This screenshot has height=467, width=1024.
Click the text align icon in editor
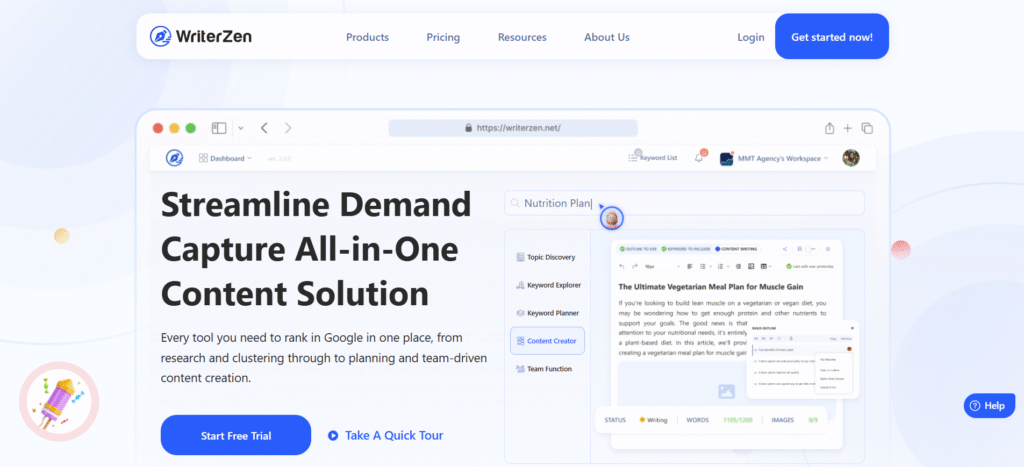click(x=690, y=266)
